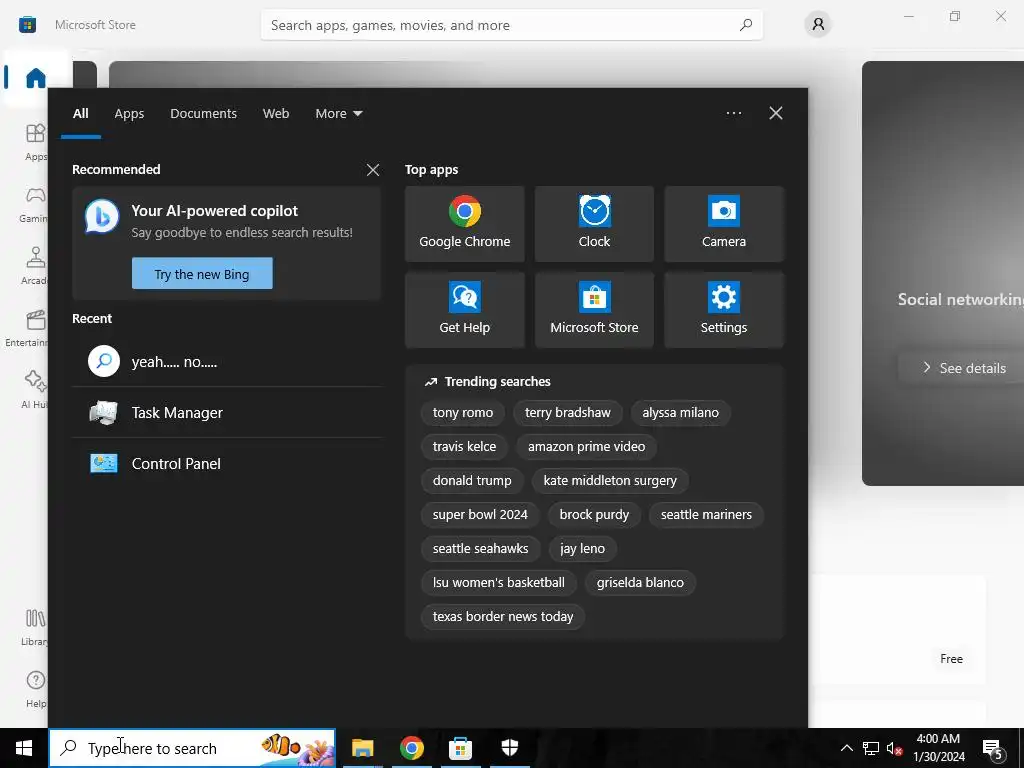Open File Explorer from the taskbar
This screenshot has height=768, width=1024.
pyautogui.click(x=362, y=748)
